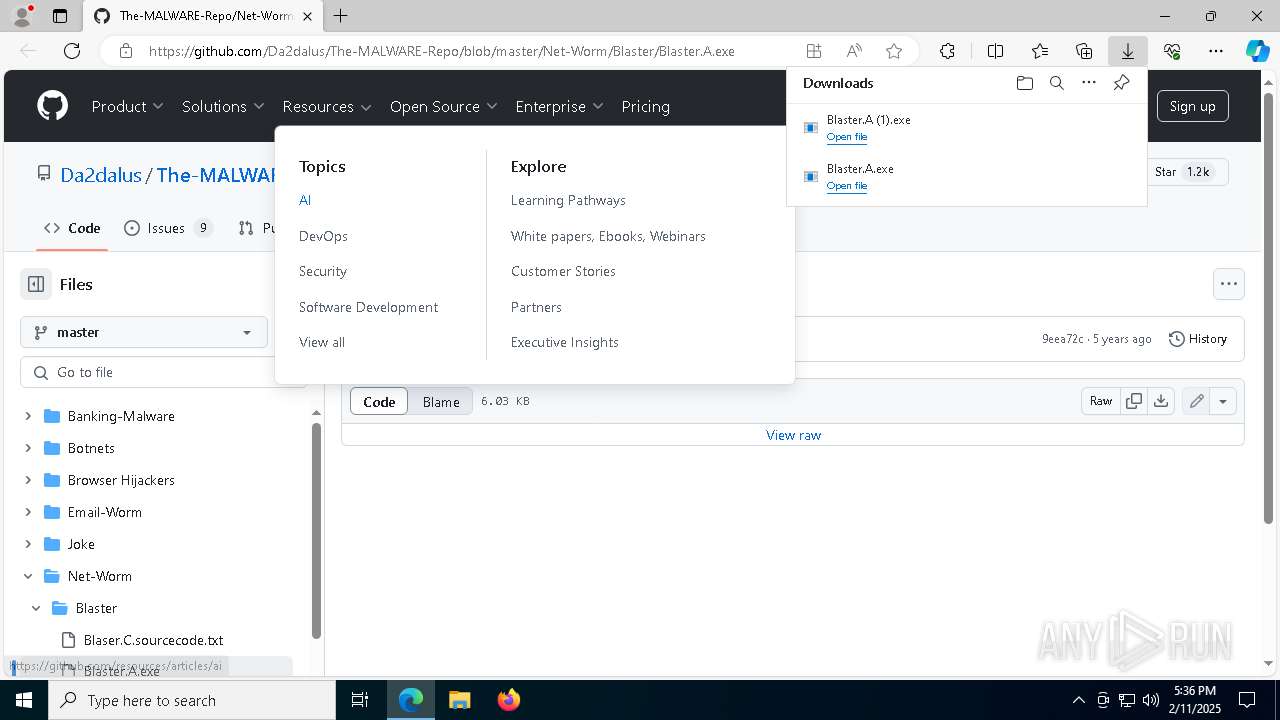Collapse Net-Worm folder
The width and height of the screenshot is (1280, 720).
click(x=28, y=576)
